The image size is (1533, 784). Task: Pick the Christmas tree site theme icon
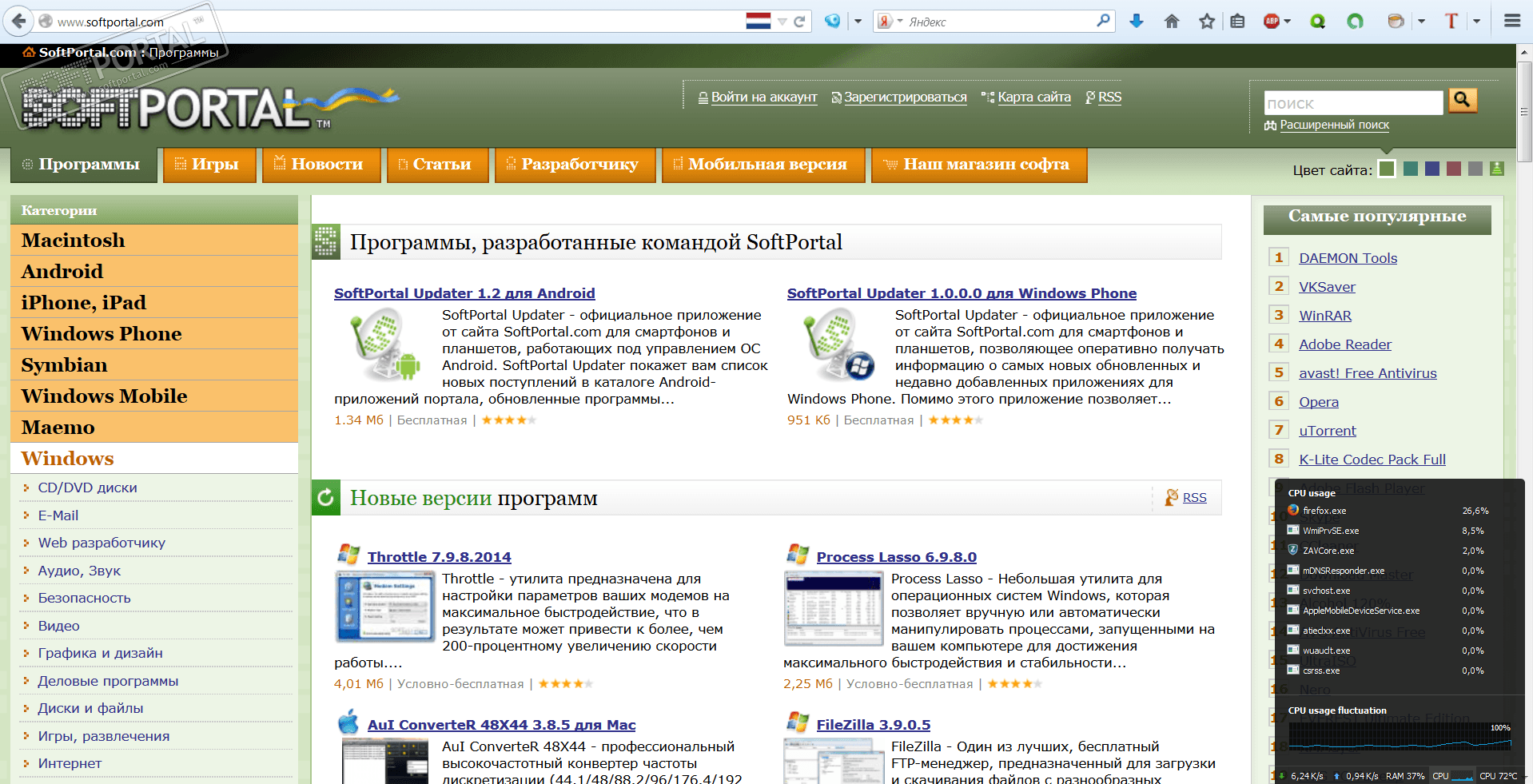click(x=1497, y=169)
